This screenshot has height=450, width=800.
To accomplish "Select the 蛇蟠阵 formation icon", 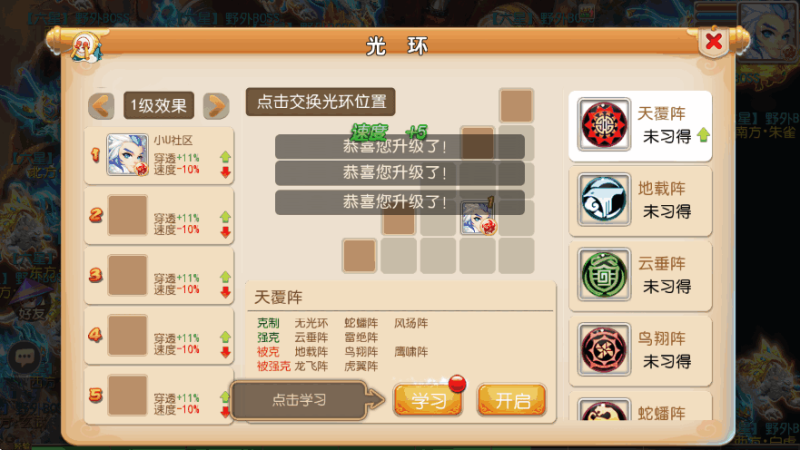I will coord(604,409).
